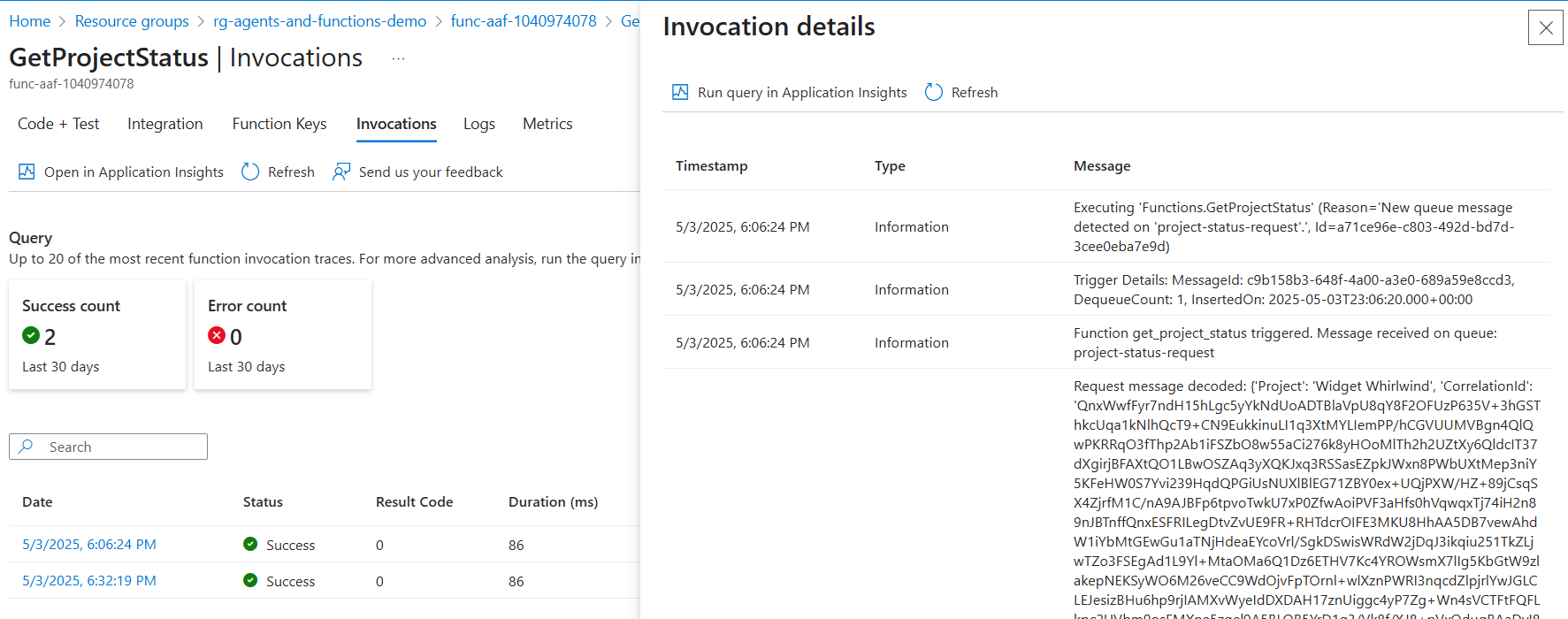Click the success icon in the 6:06:24 PM row
Image resolution: width=1568 pixels, height=619 pixels.
tap(250, 544)
